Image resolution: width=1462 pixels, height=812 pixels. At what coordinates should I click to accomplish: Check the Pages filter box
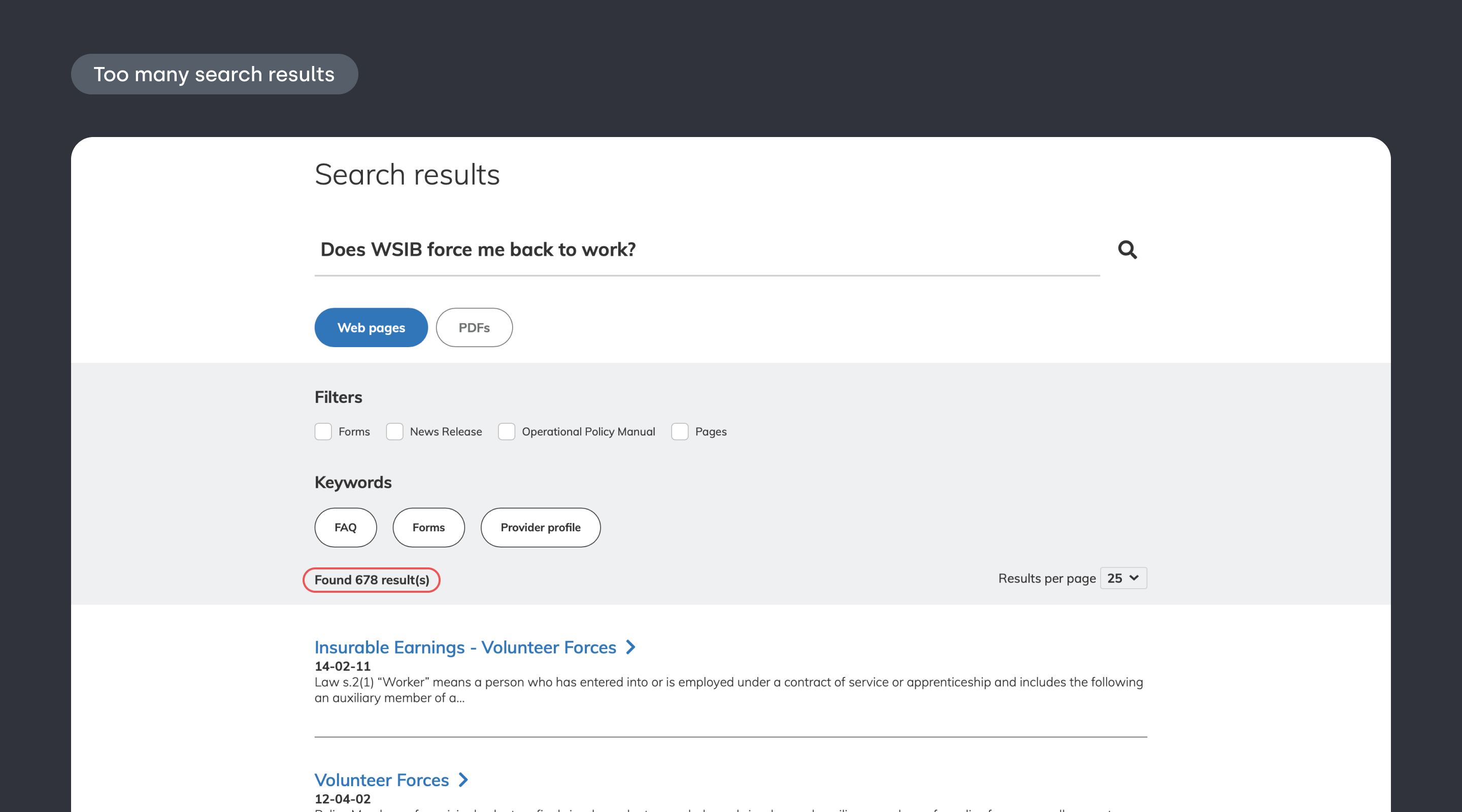(680, 431)
